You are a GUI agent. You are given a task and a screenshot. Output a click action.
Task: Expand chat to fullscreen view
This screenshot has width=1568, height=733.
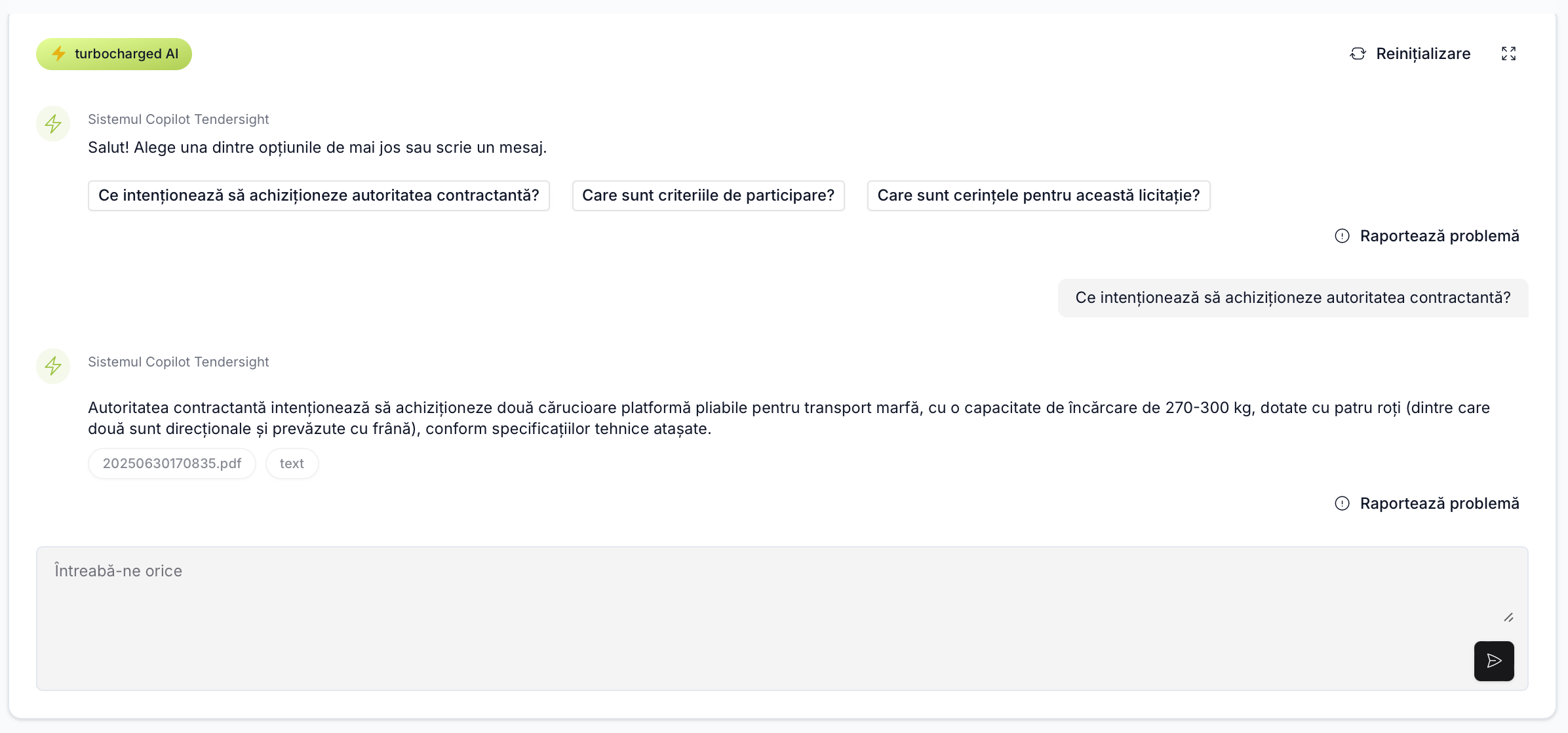pyautogui.click(x=1508, y=54)
